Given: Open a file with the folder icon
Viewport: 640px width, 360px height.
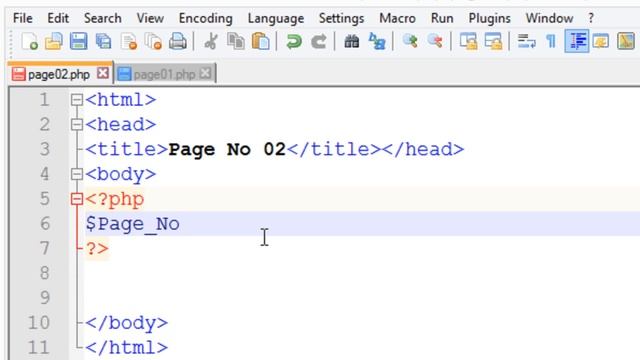Looking at the screenshot, I should click(x=53, y=42).
